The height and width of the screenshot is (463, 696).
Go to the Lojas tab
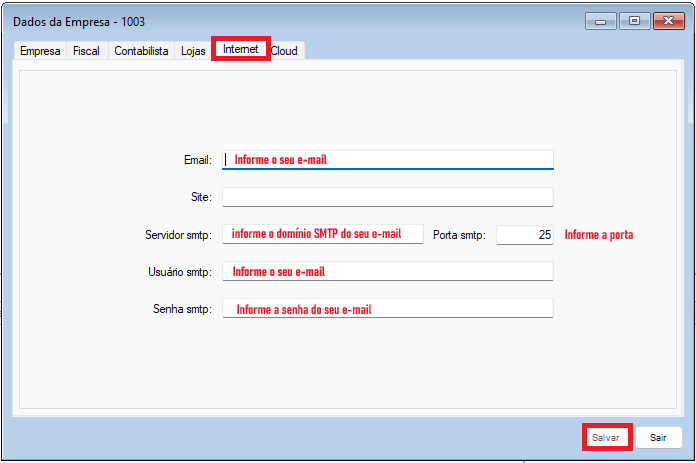point(193,50)
